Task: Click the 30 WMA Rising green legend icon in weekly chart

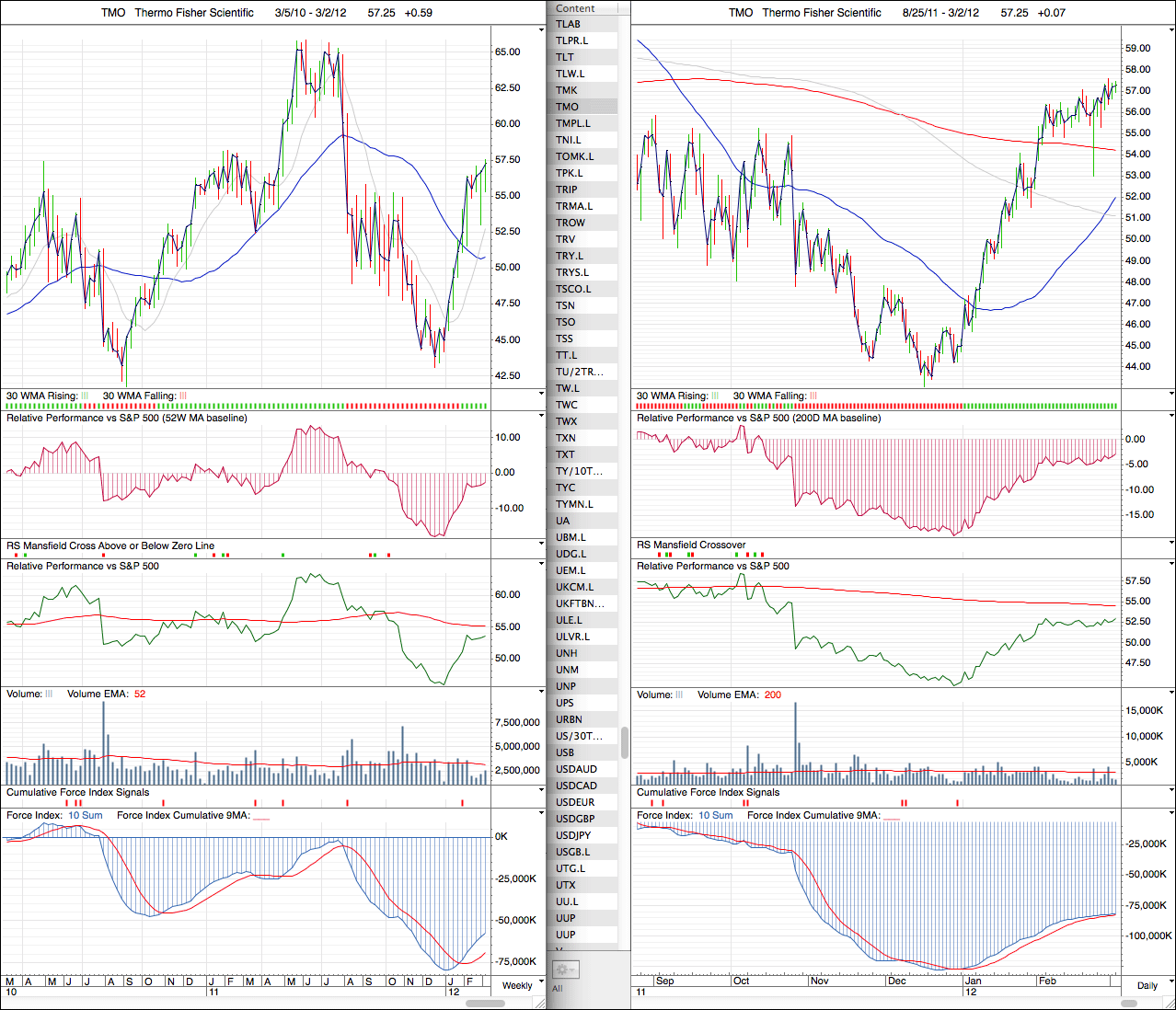Action: 86,396
